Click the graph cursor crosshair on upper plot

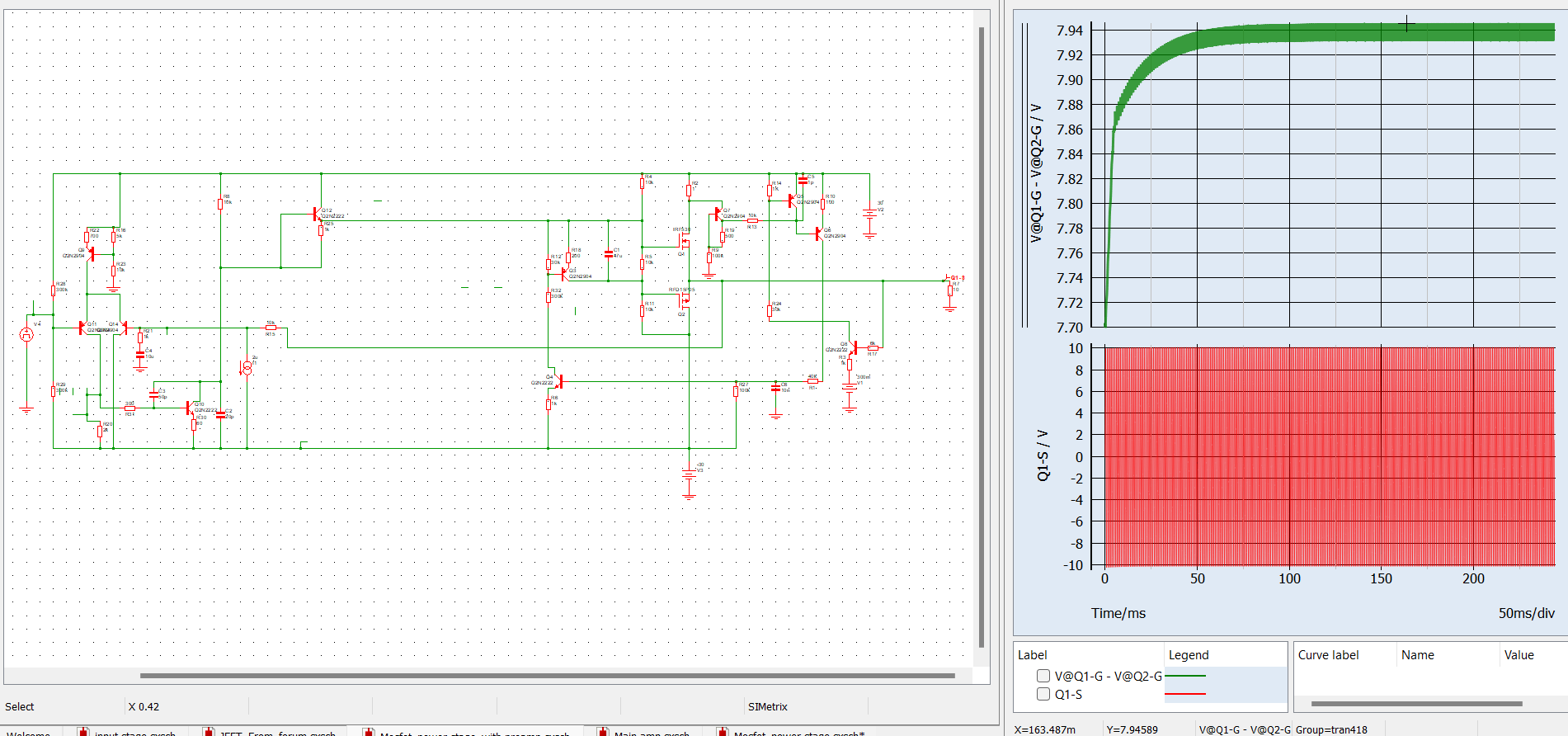pyautogui.click(x=1407, y=24)
